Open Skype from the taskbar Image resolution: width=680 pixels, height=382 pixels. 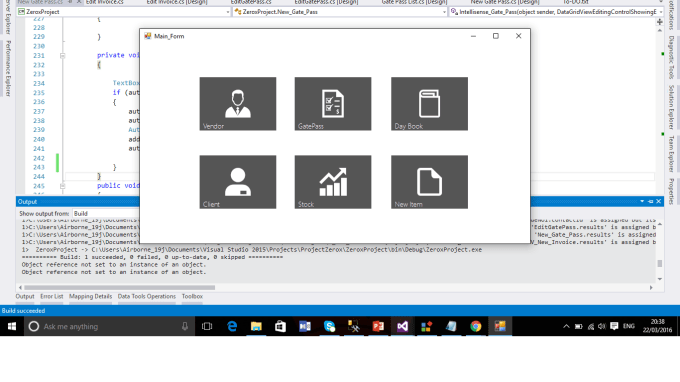[329, 326]
